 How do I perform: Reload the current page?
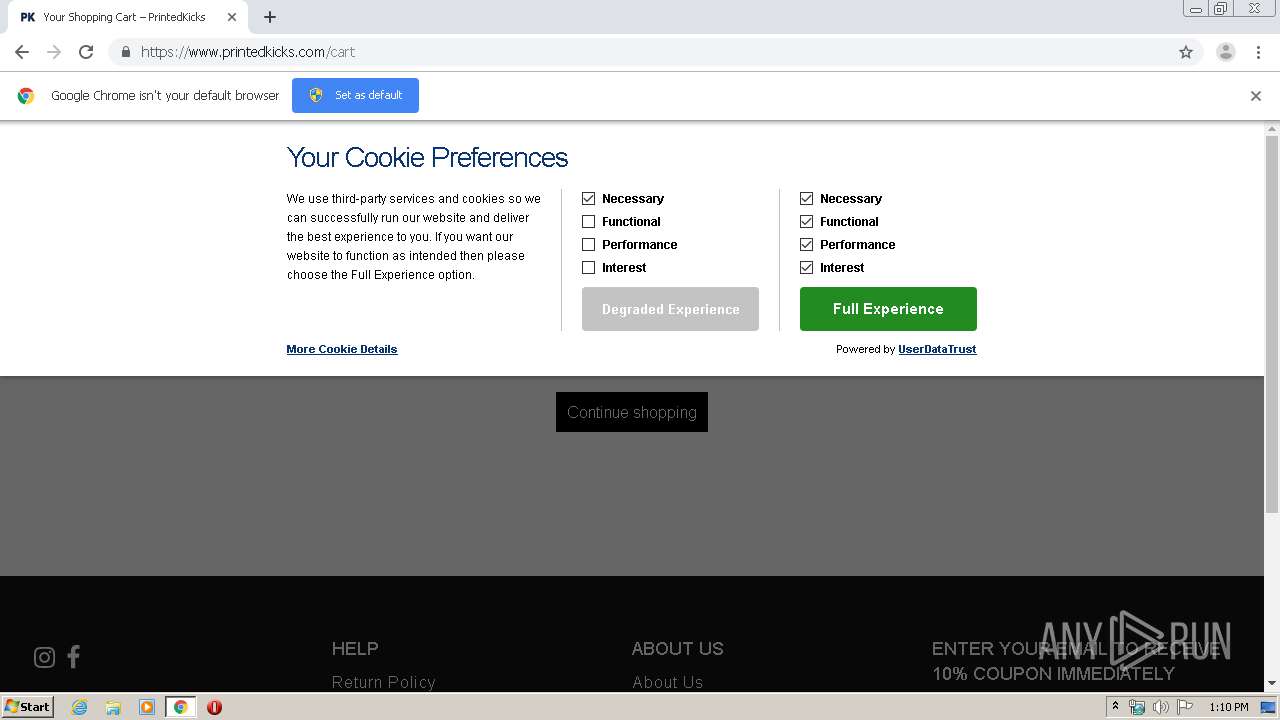pyautogui.click(x=86, y=52)
